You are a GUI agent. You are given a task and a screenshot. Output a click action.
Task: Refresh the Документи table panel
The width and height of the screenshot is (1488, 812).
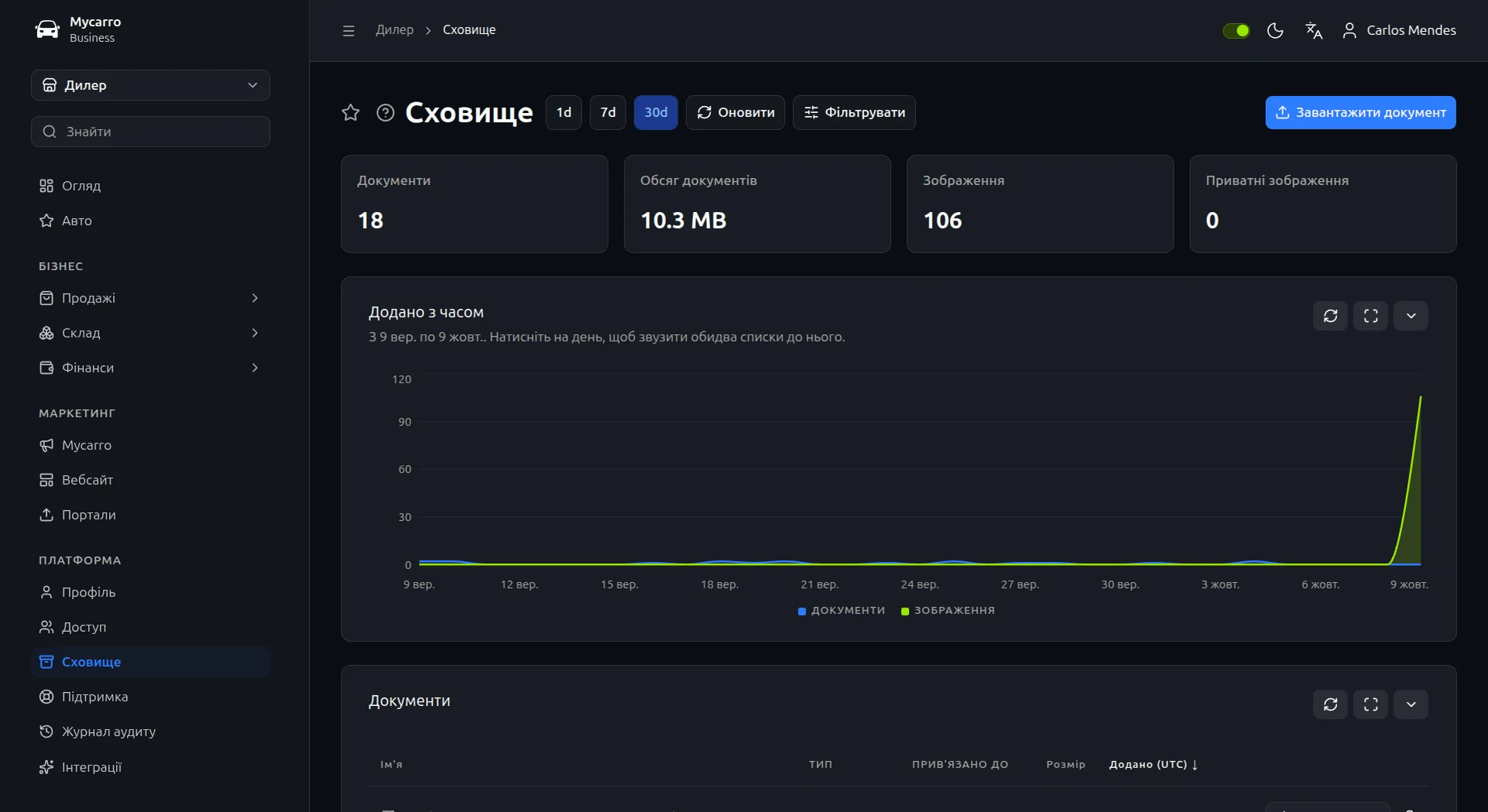click(x=1330, y=704)
